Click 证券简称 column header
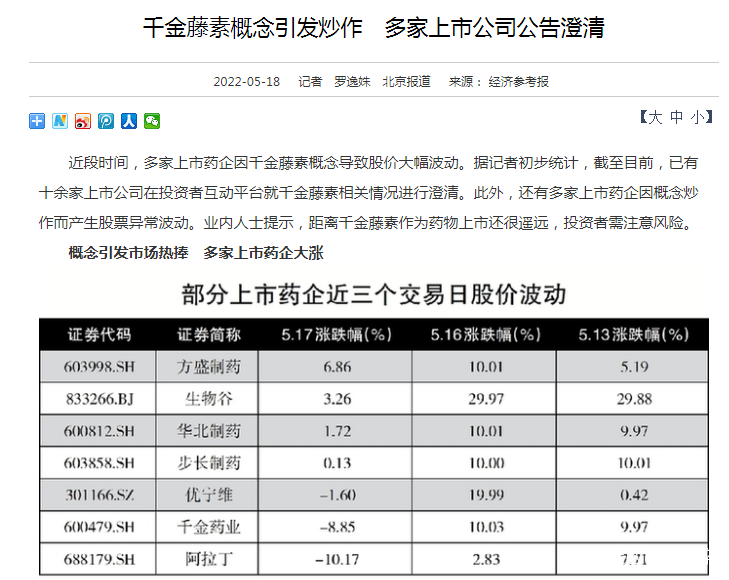Screen dimensions: 729x580 pos(209,335)
